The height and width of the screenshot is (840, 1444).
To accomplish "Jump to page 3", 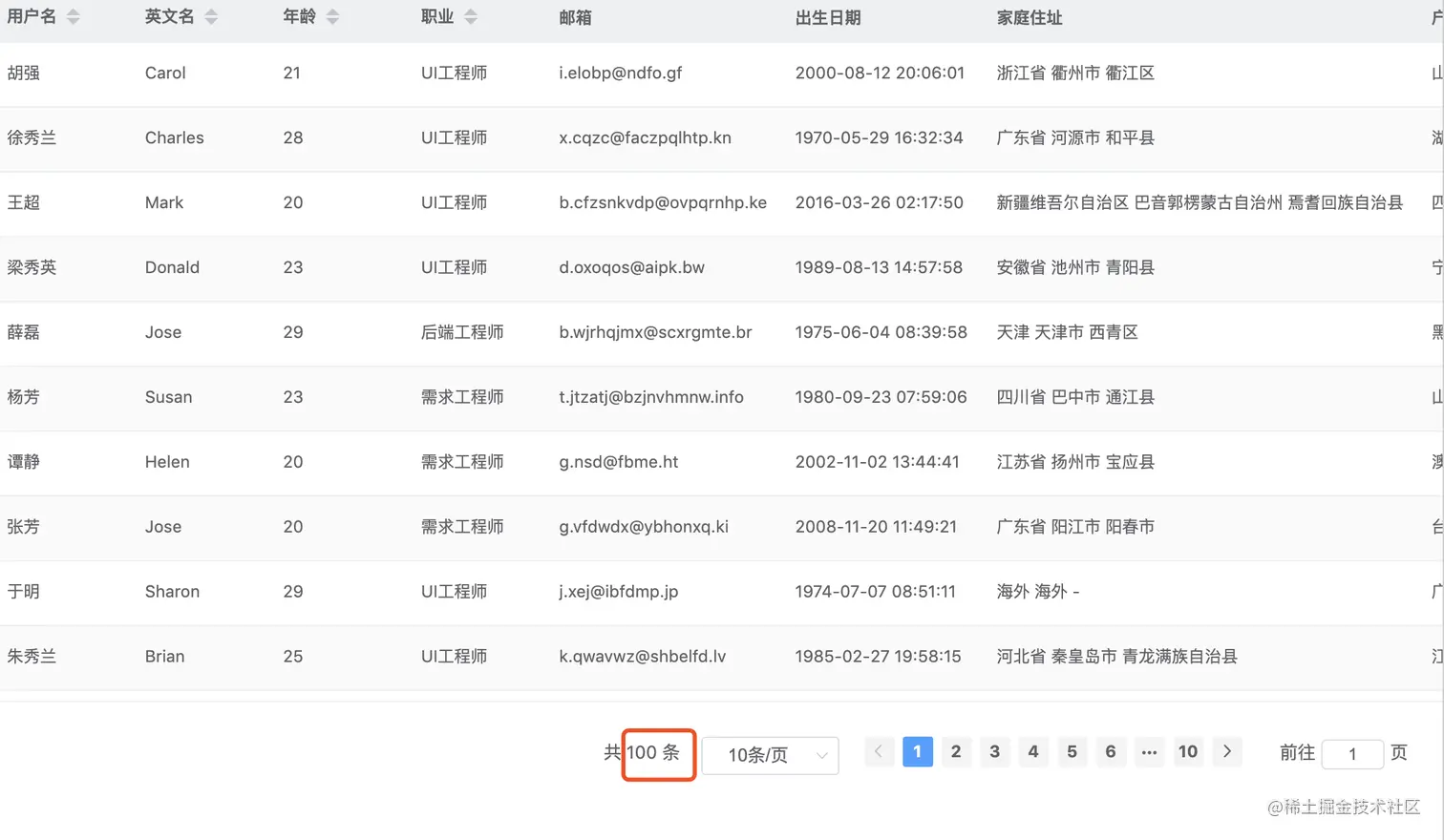I will coord(994,751).
